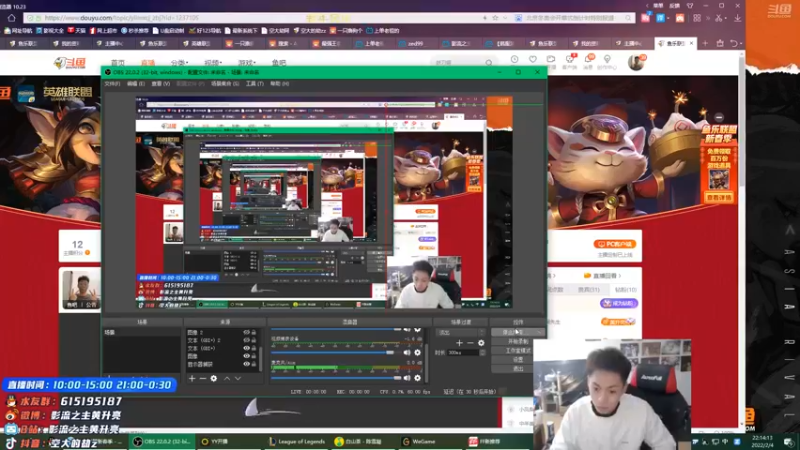This screenshot has width=800, height=450.
Task: Lock the 图像 2 source
Action: tap(254, 333)
